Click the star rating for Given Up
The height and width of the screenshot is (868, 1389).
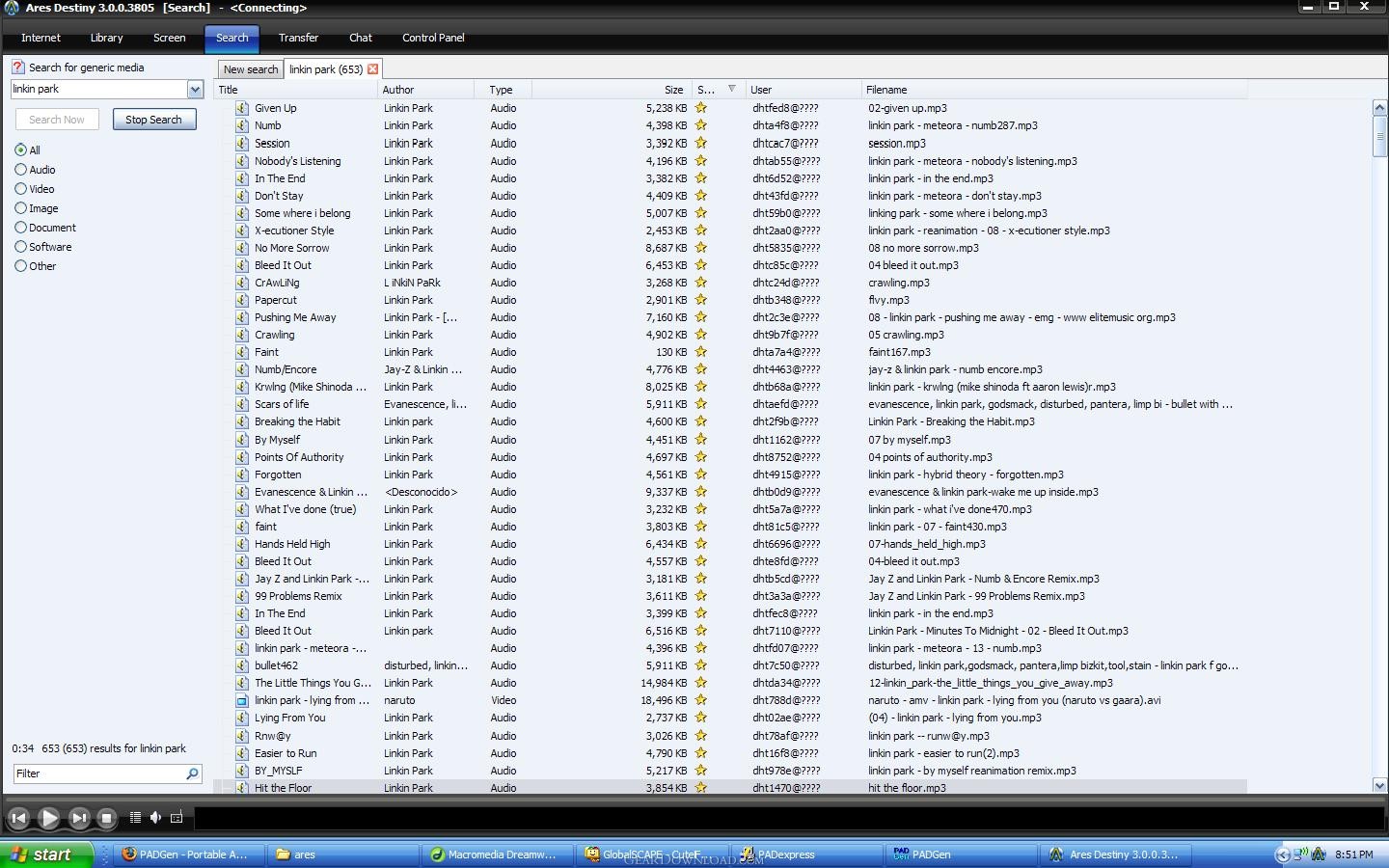701,108
